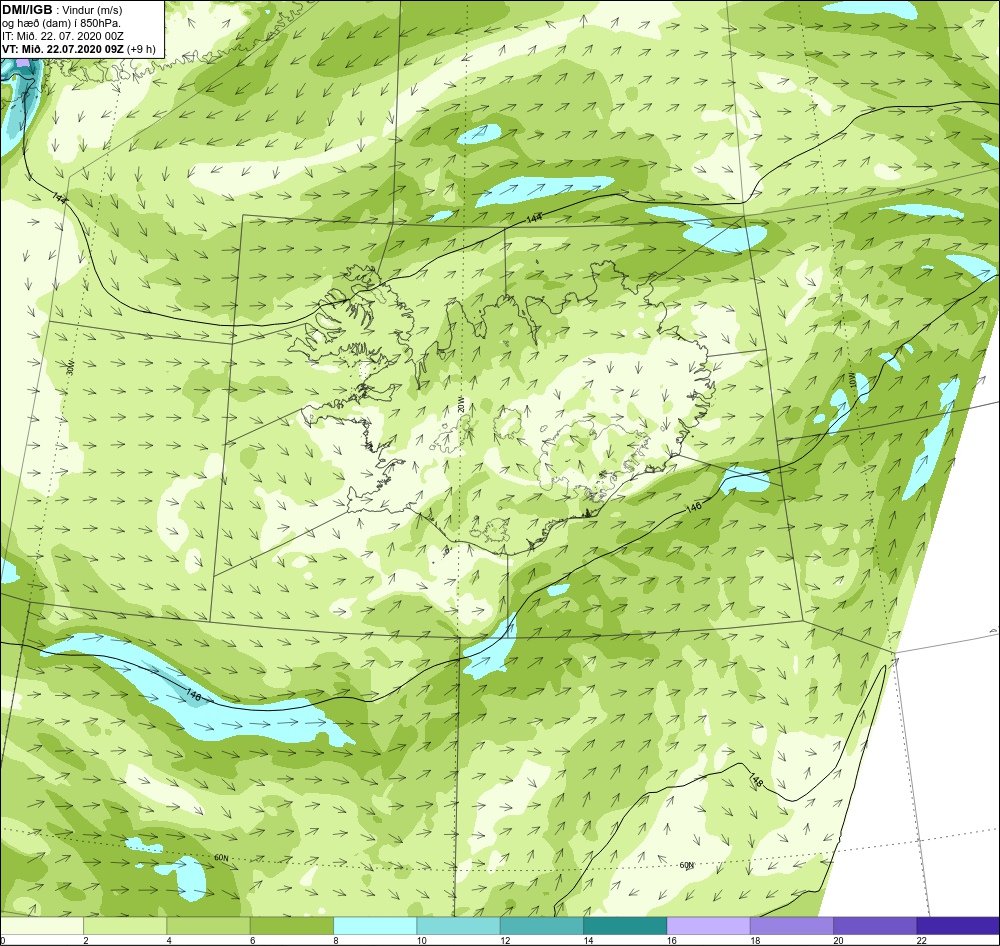Click the legend tick value "22"

[922, 940]
